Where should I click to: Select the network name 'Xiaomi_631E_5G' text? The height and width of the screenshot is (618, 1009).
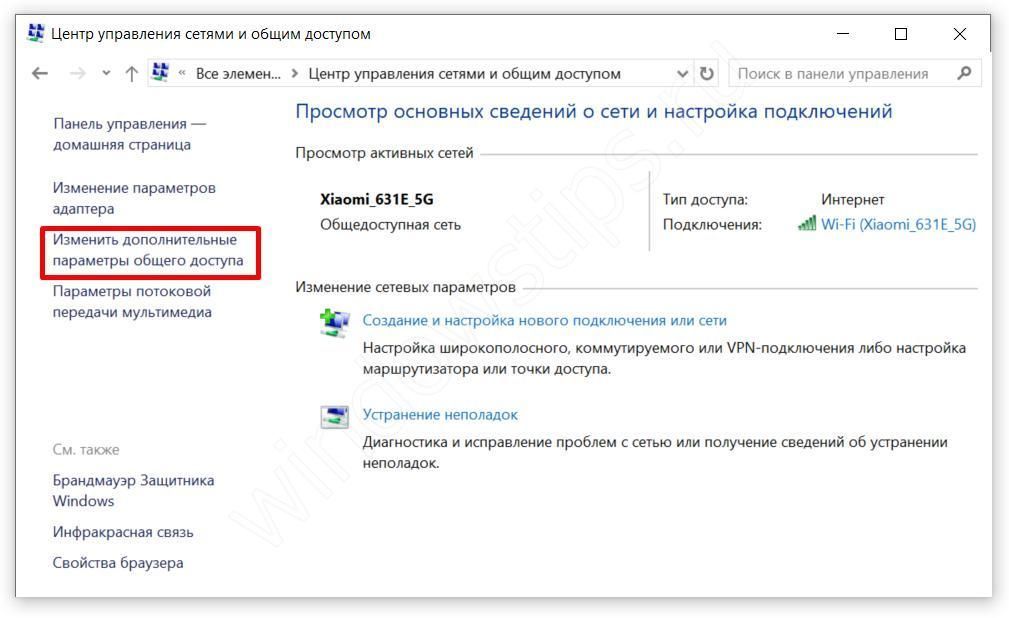pyautogui.click(x=377, y=200)
